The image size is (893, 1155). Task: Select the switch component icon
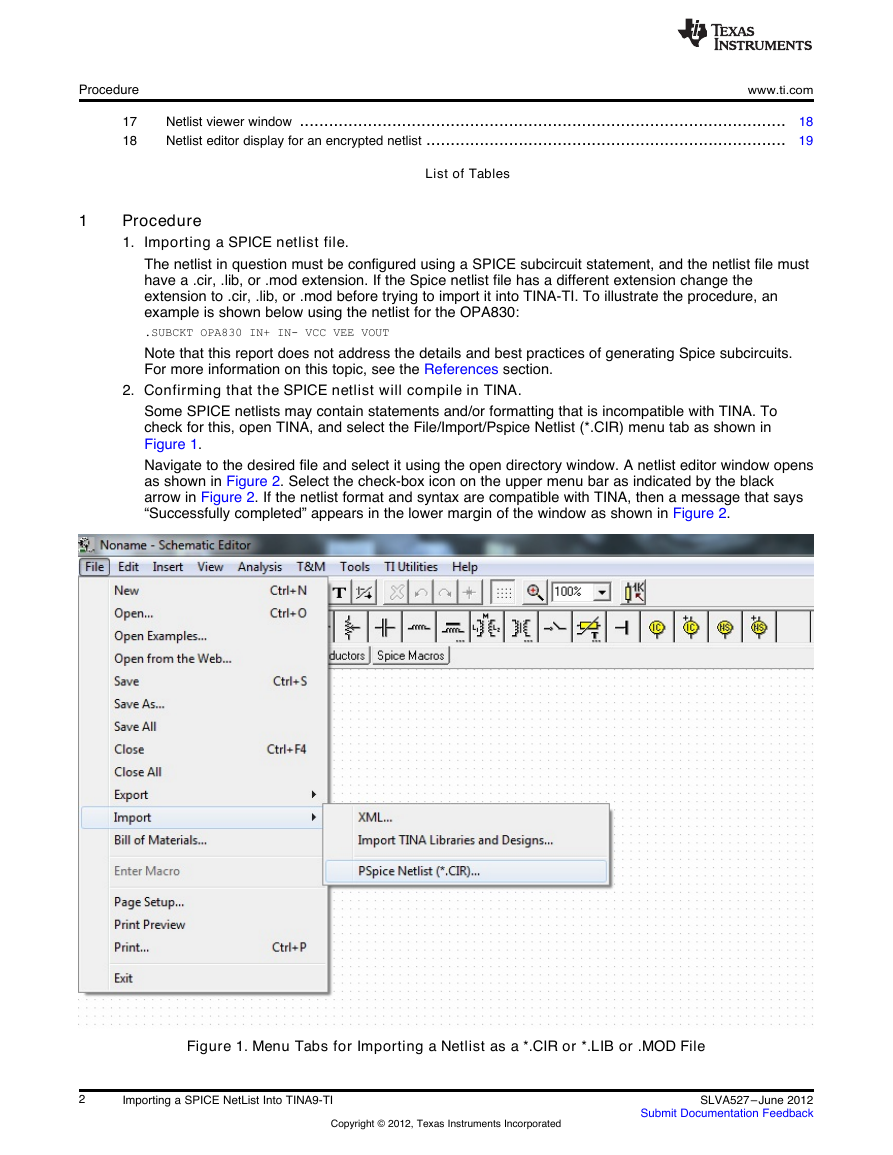tap(555, 628)
